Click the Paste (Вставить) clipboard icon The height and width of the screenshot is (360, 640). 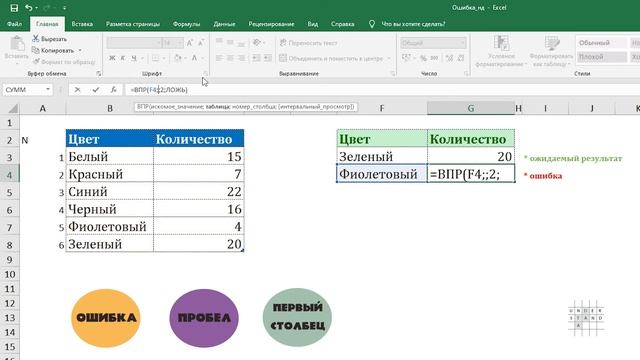tap(17, 44)
